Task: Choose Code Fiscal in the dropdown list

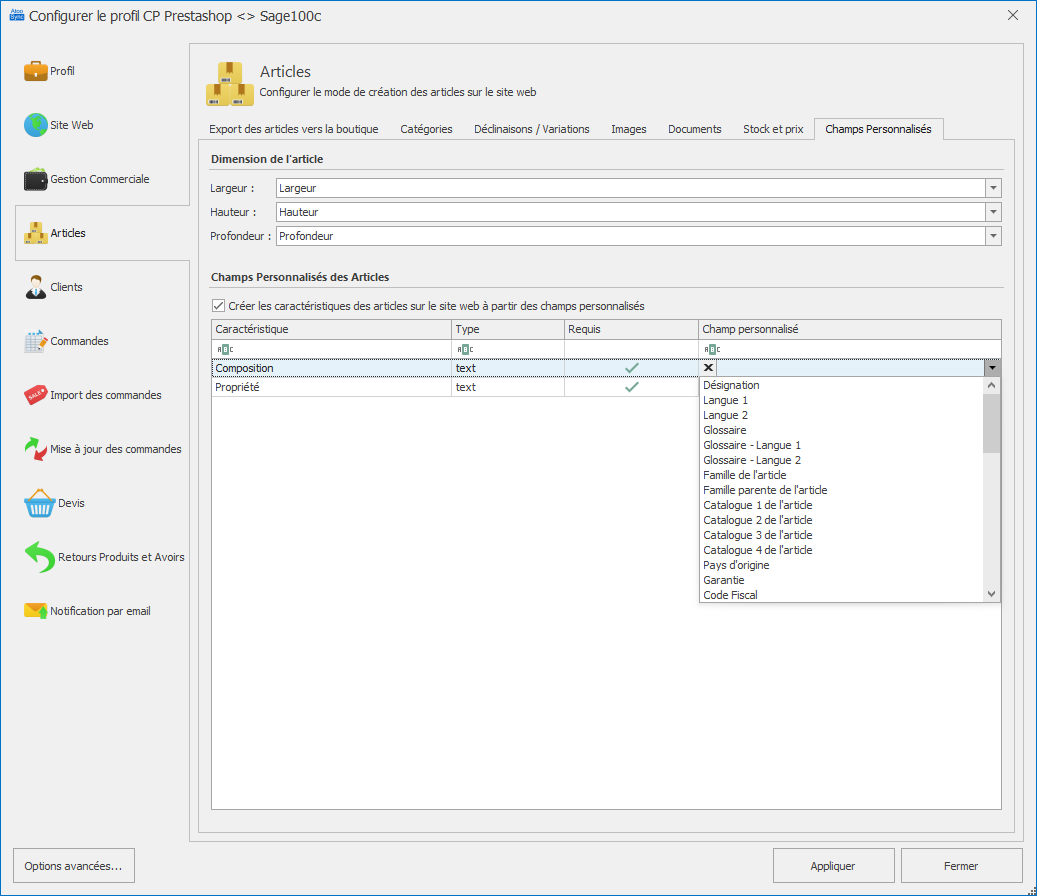Action: 841,594
